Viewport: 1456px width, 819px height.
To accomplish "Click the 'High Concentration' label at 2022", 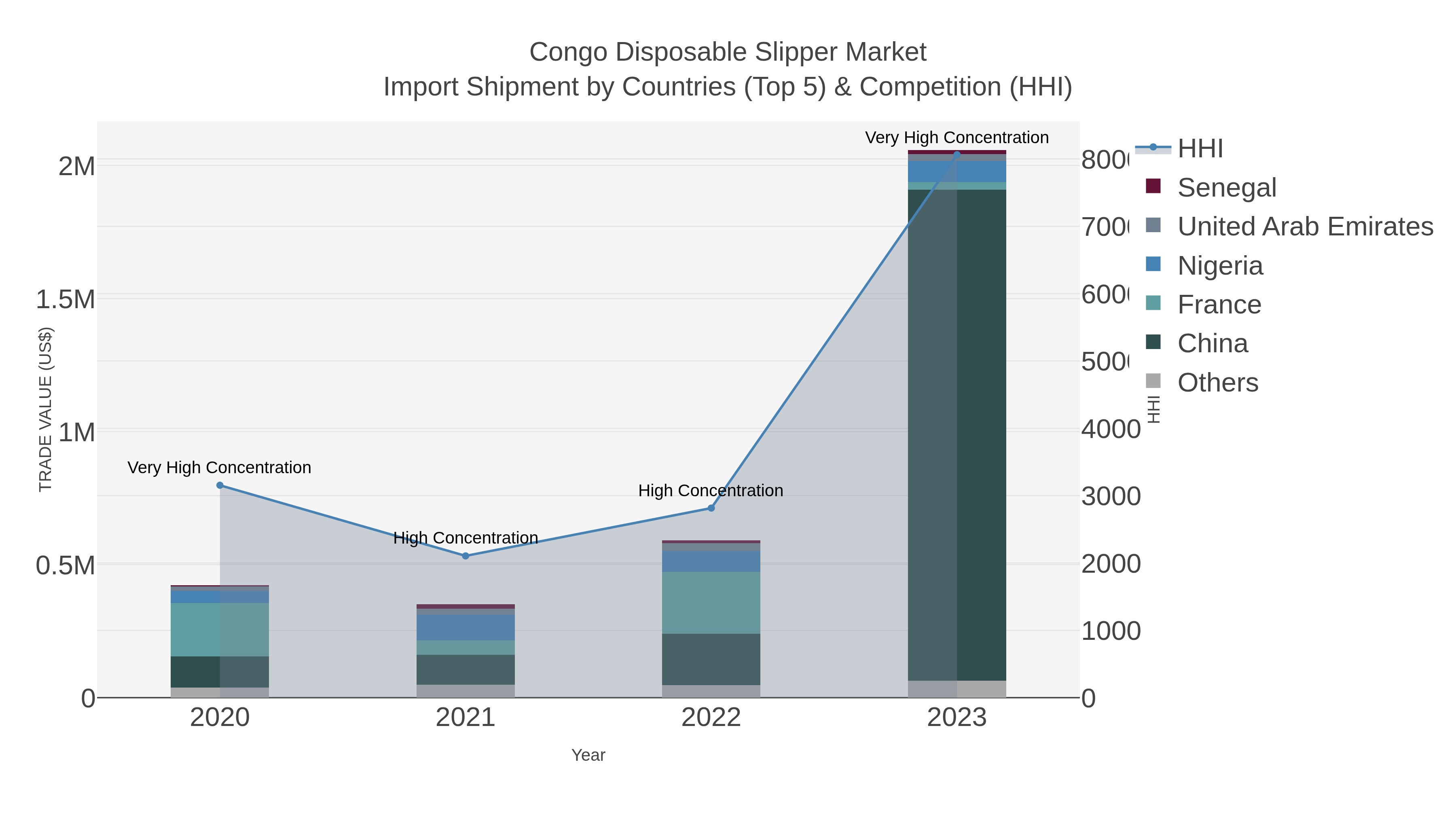I will point(711,490).
